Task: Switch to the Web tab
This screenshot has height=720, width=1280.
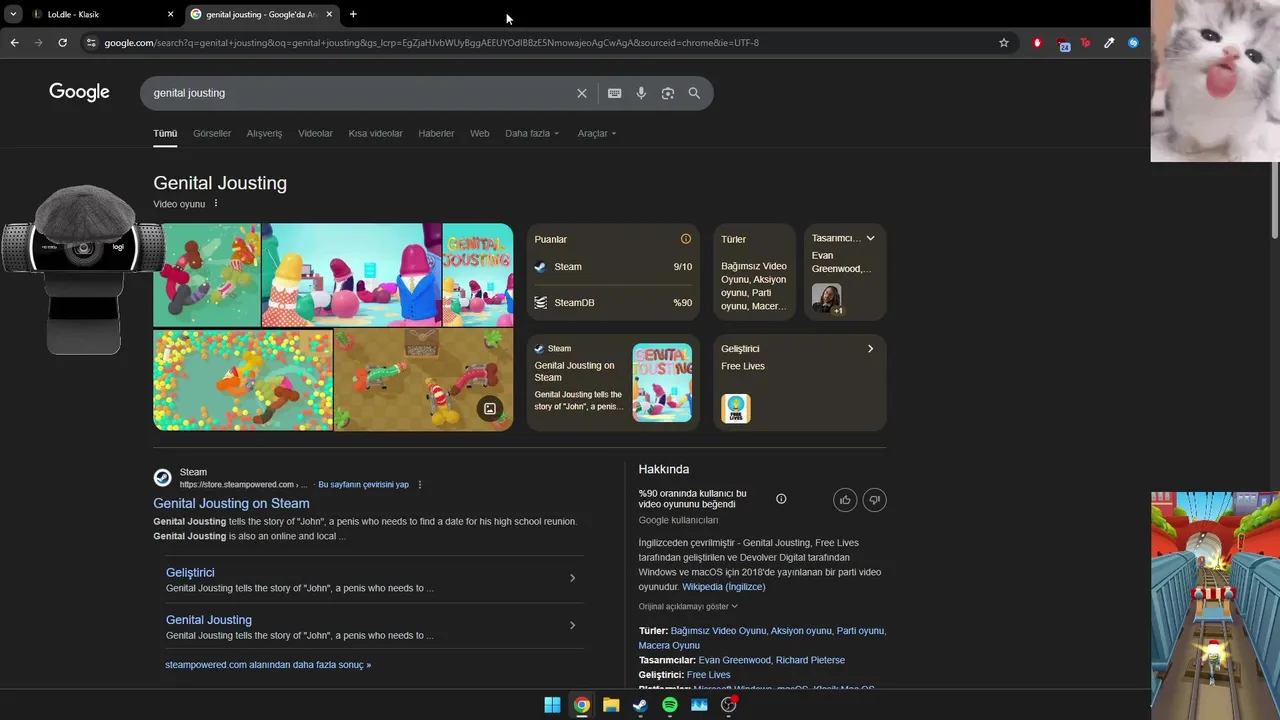Action: 480,133
